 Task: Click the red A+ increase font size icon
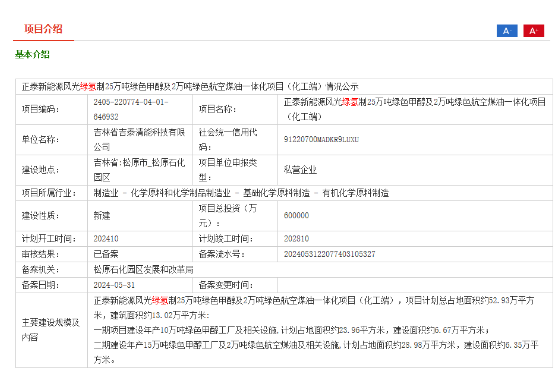(533, 31)
